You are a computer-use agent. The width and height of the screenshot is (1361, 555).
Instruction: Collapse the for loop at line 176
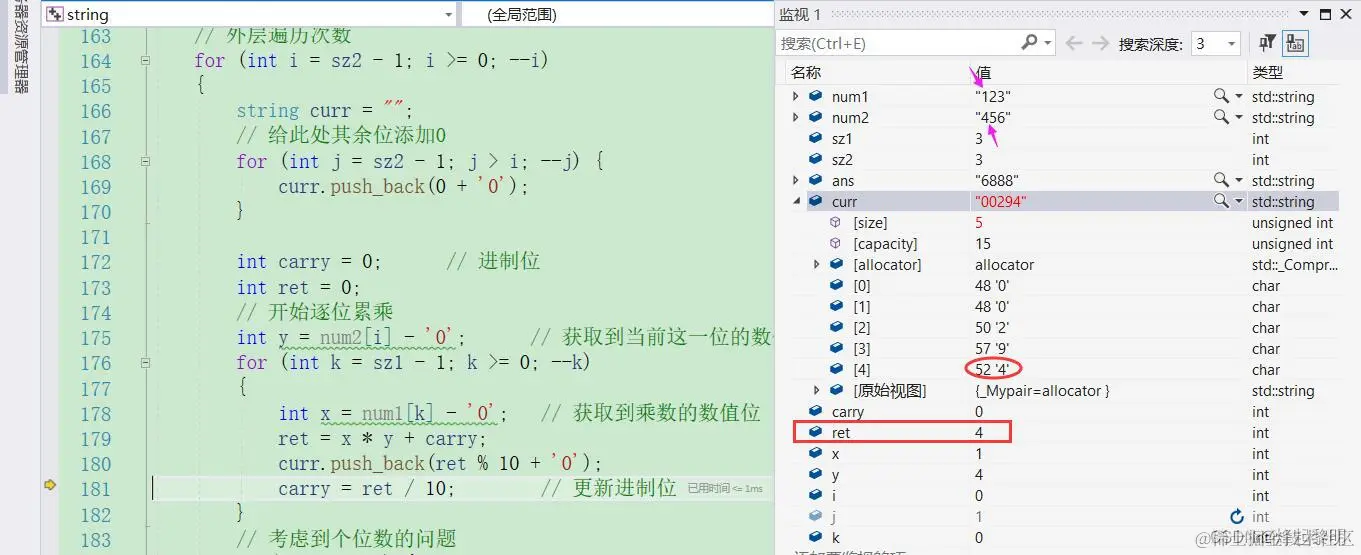pos(145,363)
